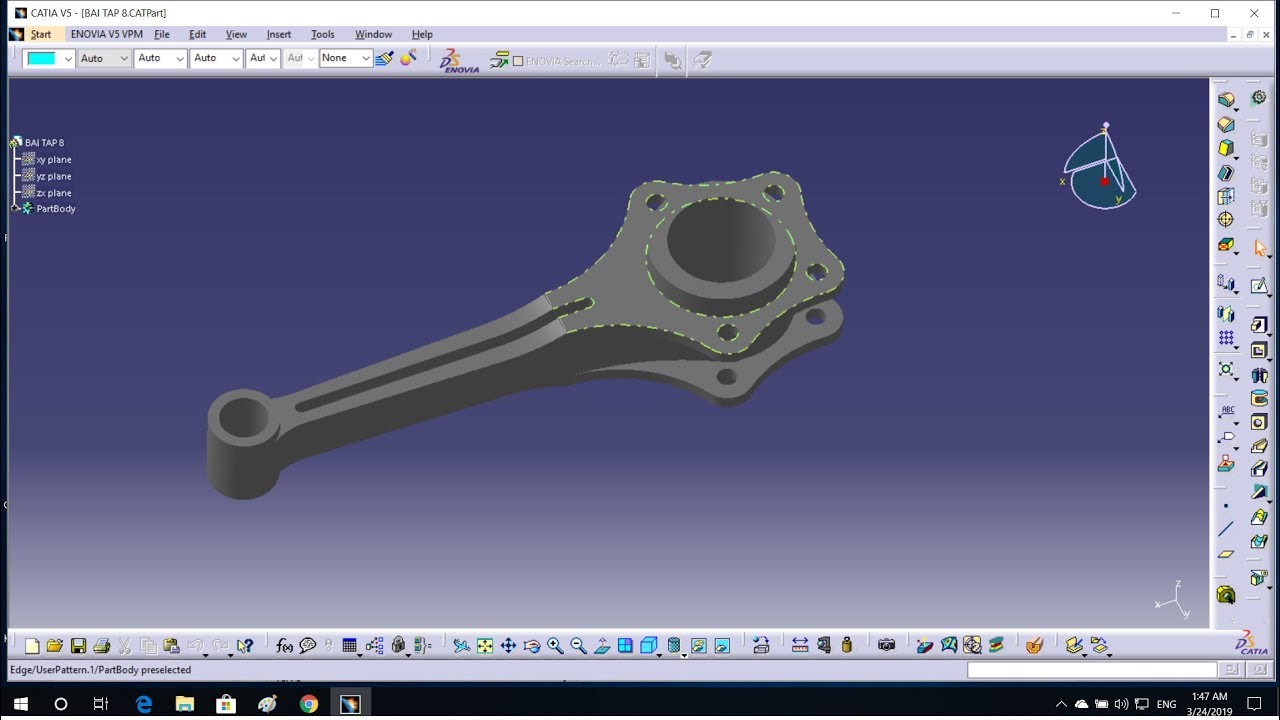1280x720 pixels.
Task: Select yz plane in the tree
Action: point(54,176)
